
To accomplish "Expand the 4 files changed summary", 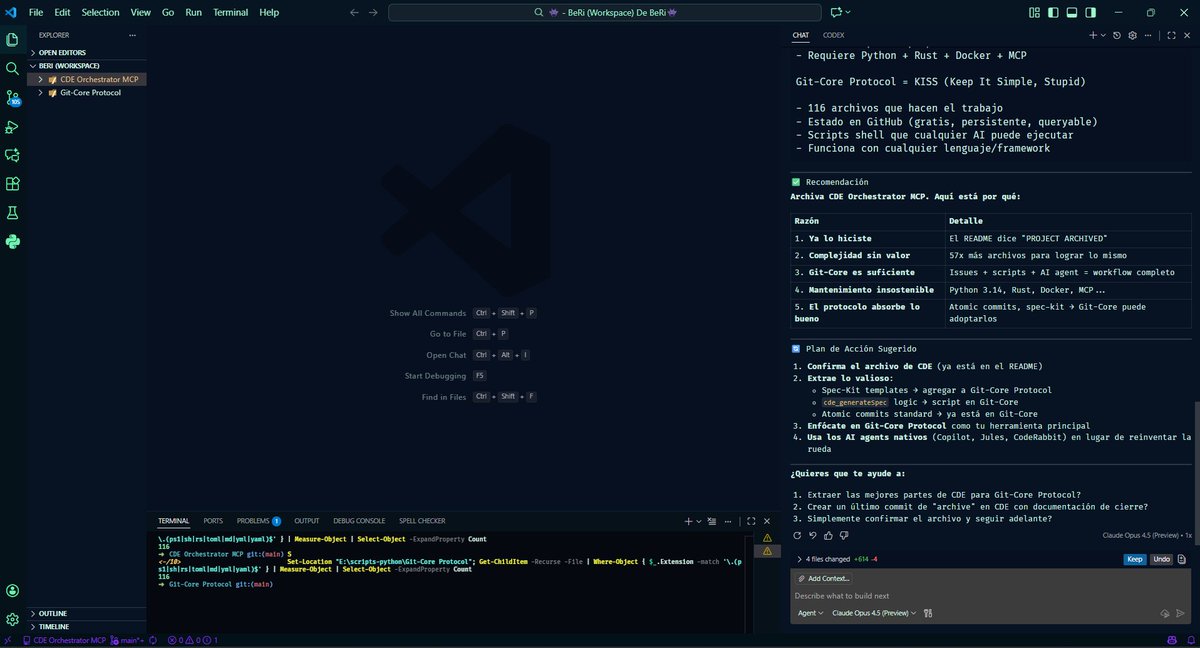I will click(799, 559).
